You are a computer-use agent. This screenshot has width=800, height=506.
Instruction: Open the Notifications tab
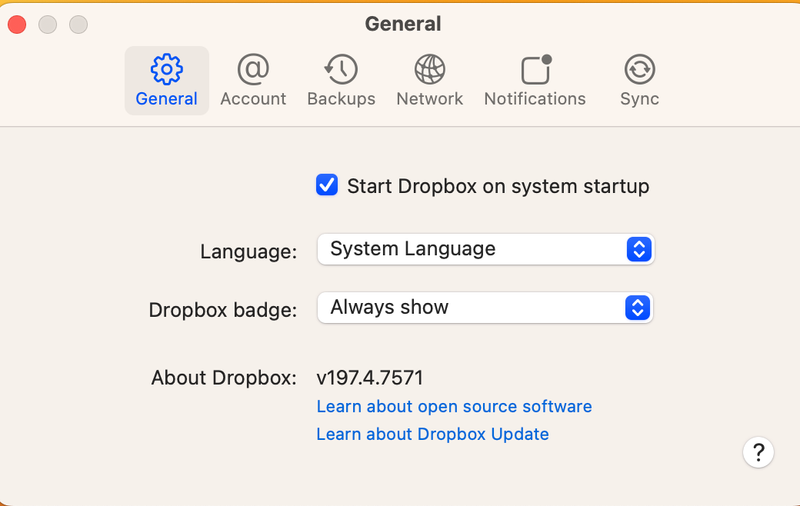click(x=535, y=81)
